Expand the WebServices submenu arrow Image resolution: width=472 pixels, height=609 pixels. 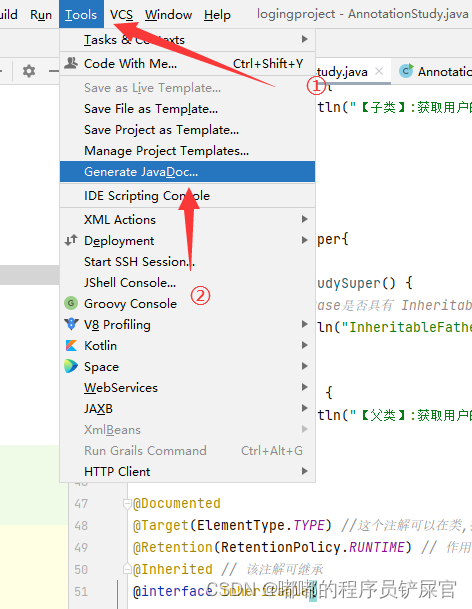click(305, 387)
